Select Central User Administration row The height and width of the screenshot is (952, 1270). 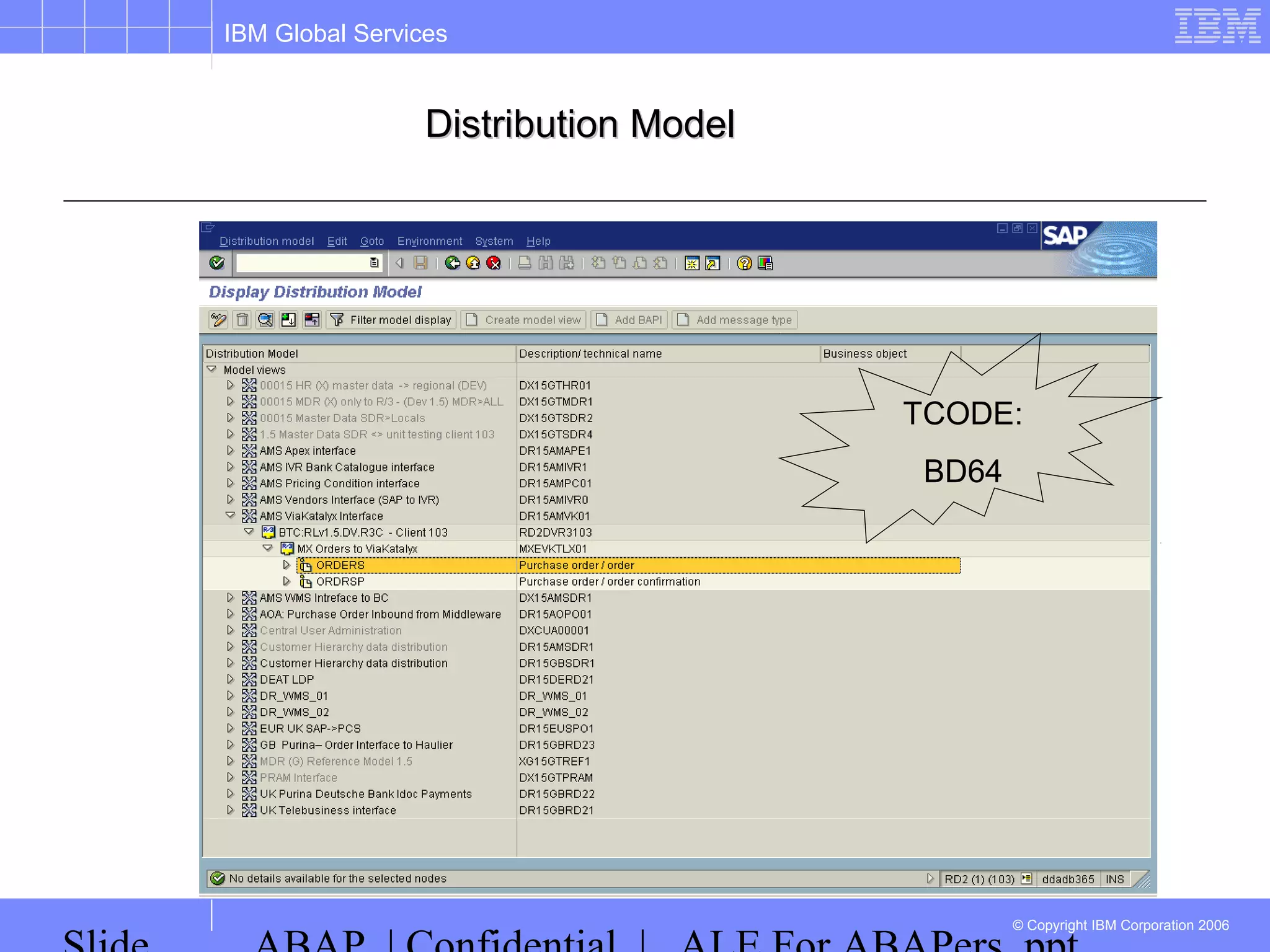click(331, 630)
